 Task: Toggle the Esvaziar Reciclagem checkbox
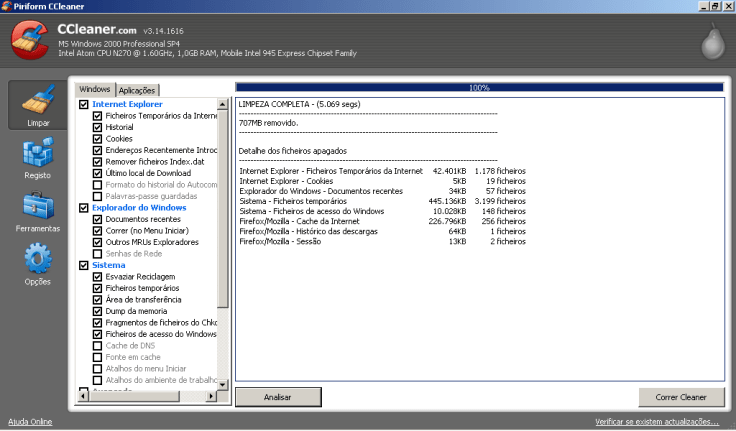[x=97, y=276]
